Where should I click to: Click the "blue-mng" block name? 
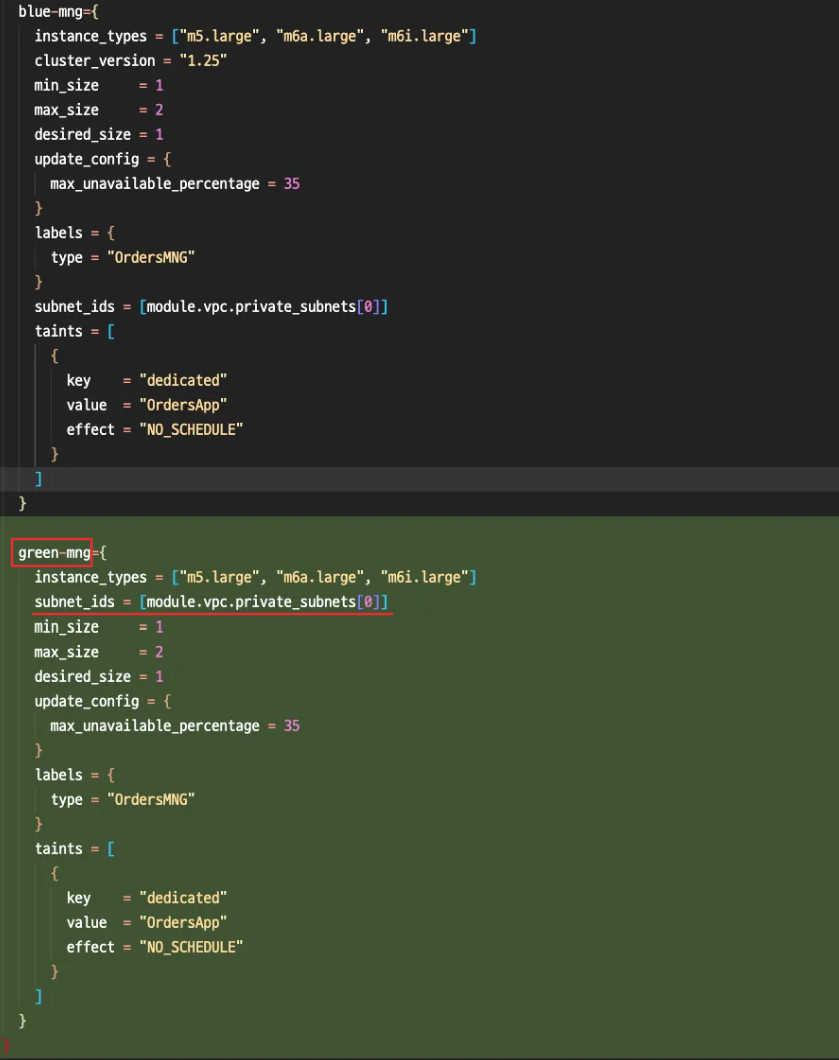(51, 11)
